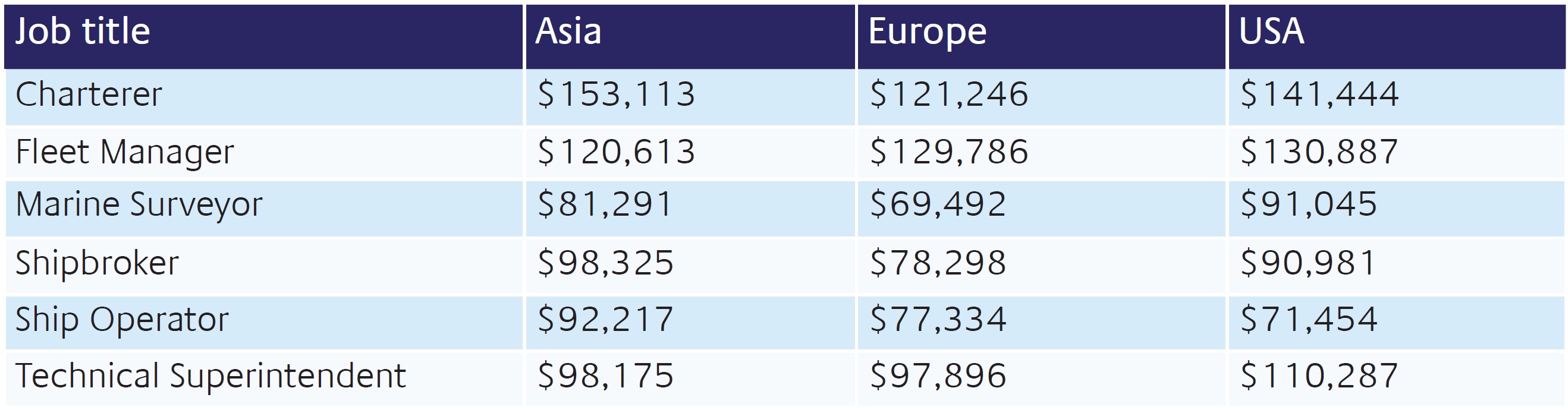Click the Charterer Asia salary $153,113
1568x410 pixels.
(x=616, y=95)
